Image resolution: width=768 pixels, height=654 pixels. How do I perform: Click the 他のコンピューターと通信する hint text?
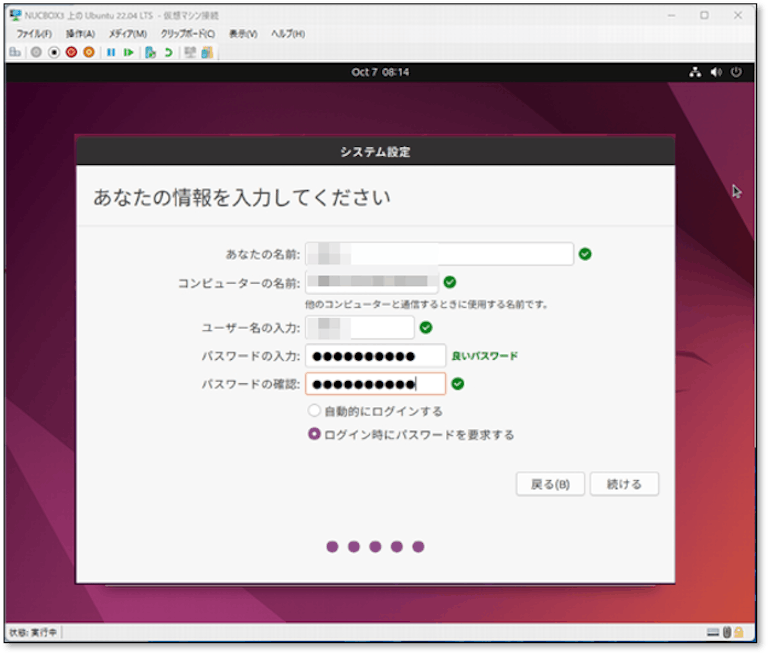tap(426, 305)
